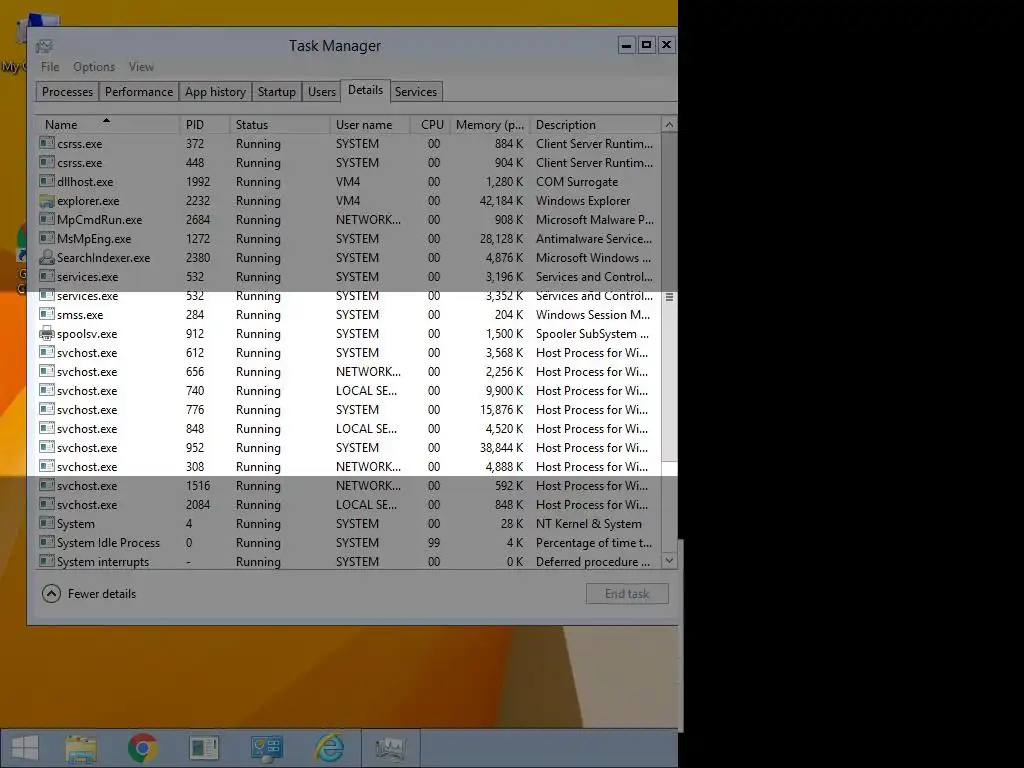This screenshot has width=1024, height=768.
Task: Switch to the Performance tab
Action: [139, 91]
